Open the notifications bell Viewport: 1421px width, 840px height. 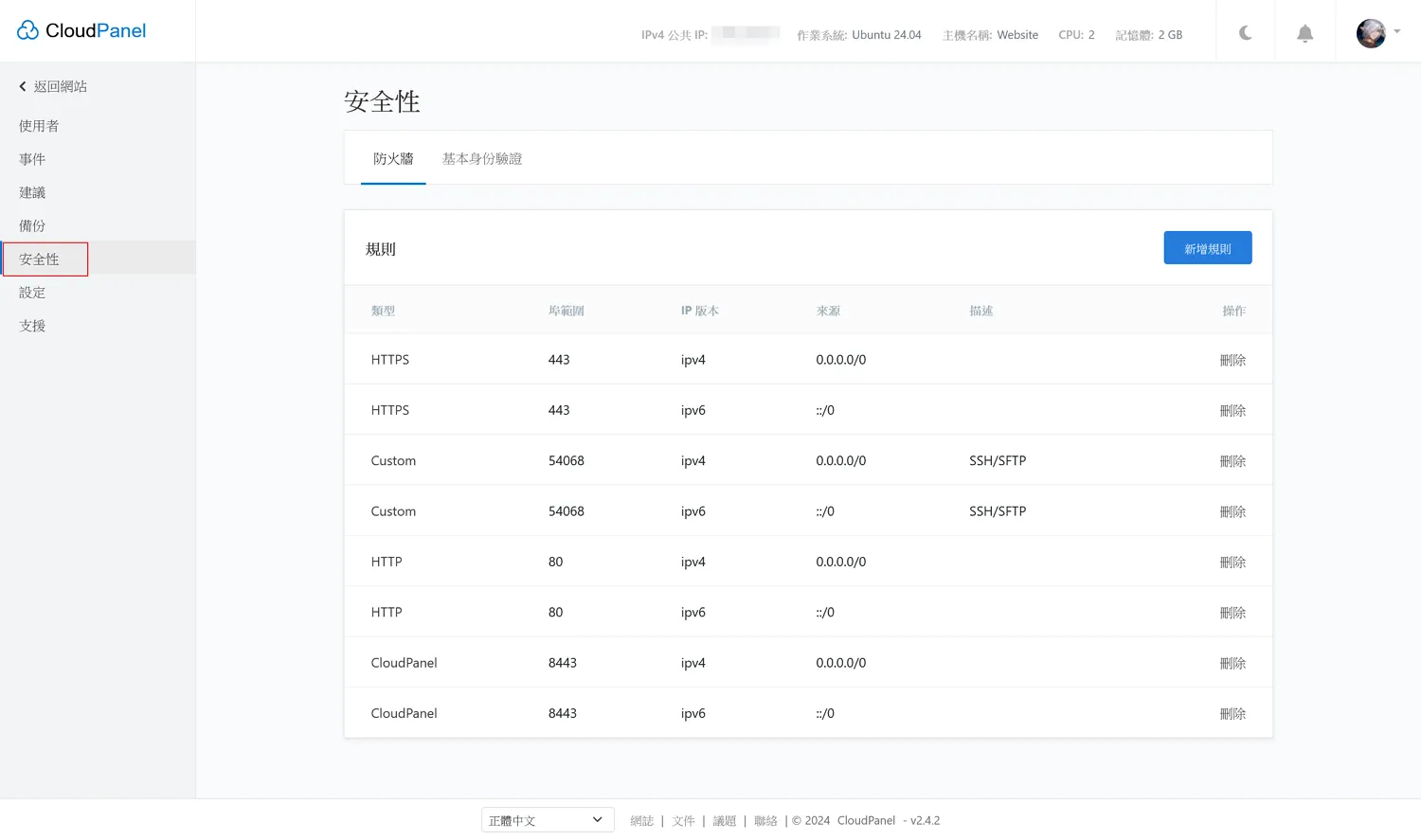pos(1304,34)
